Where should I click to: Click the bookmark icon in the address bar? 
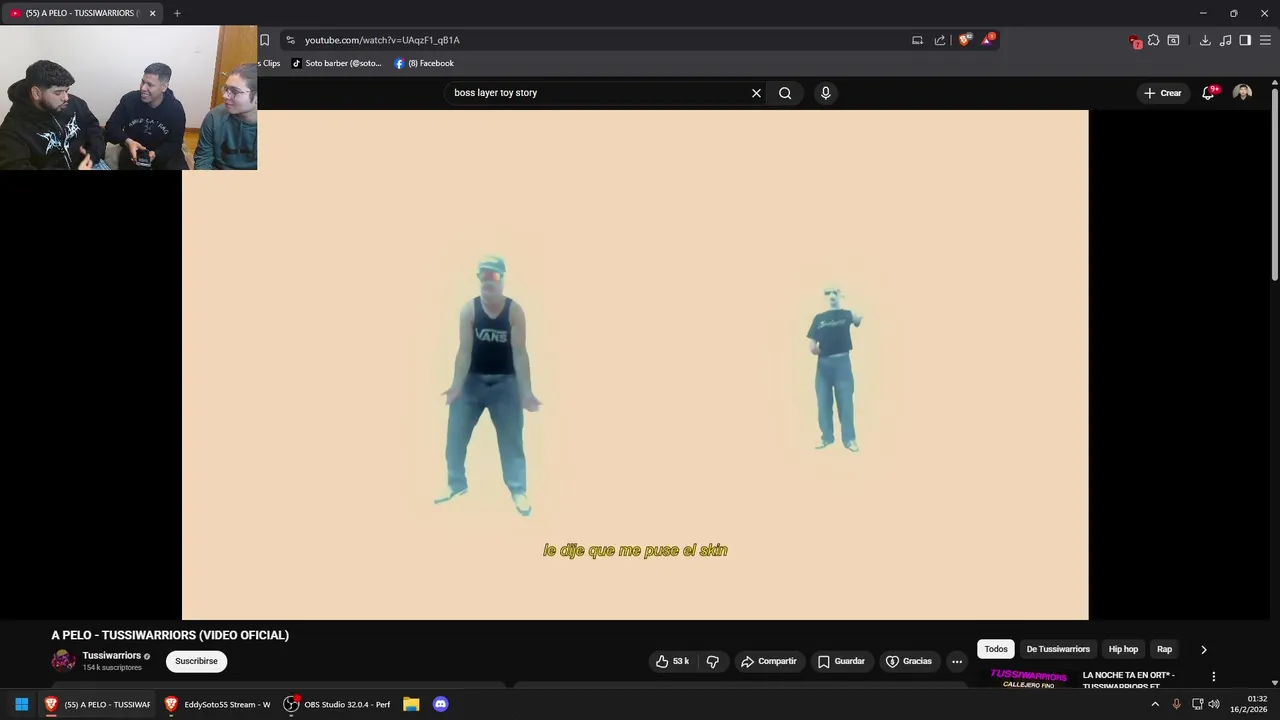264,40
